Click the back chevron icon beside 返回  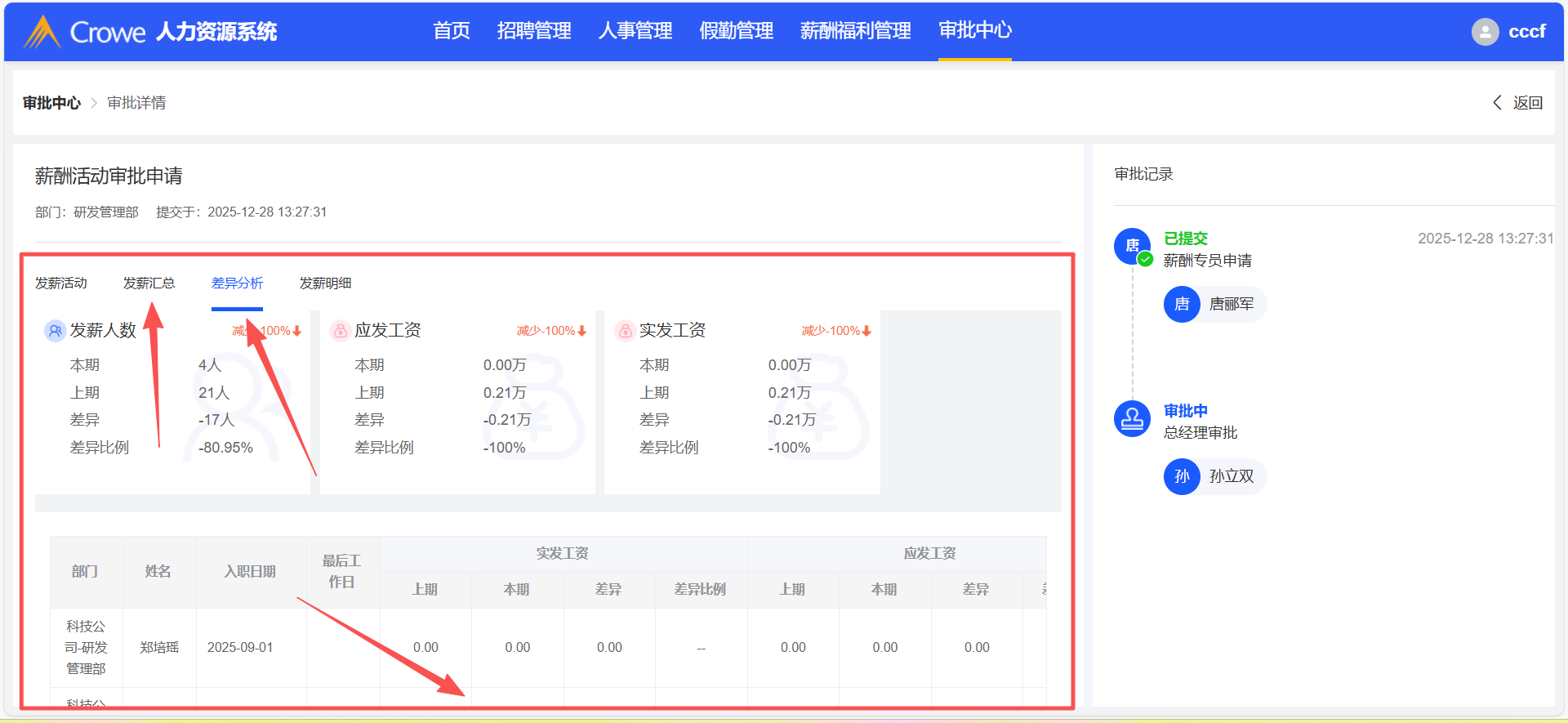point(1497,102)
